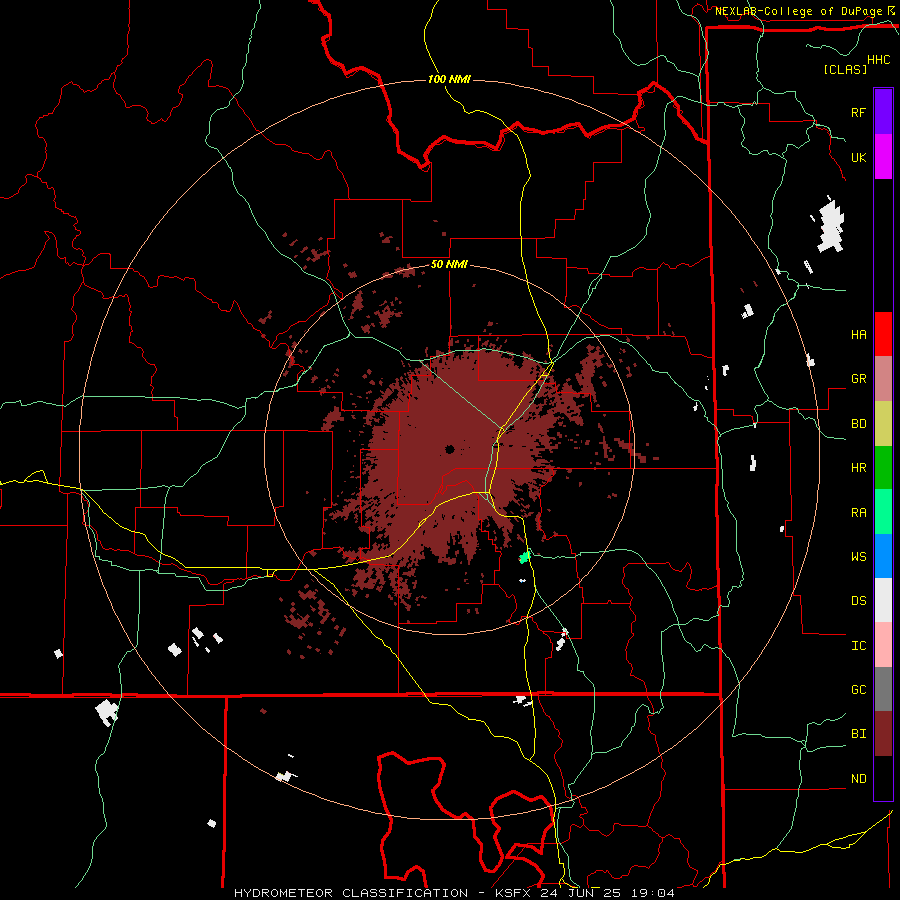Image resolution: width=900 pixels, height=900 pixels.
Task: Click the RF legend label
Action: (x=858, y=112)
